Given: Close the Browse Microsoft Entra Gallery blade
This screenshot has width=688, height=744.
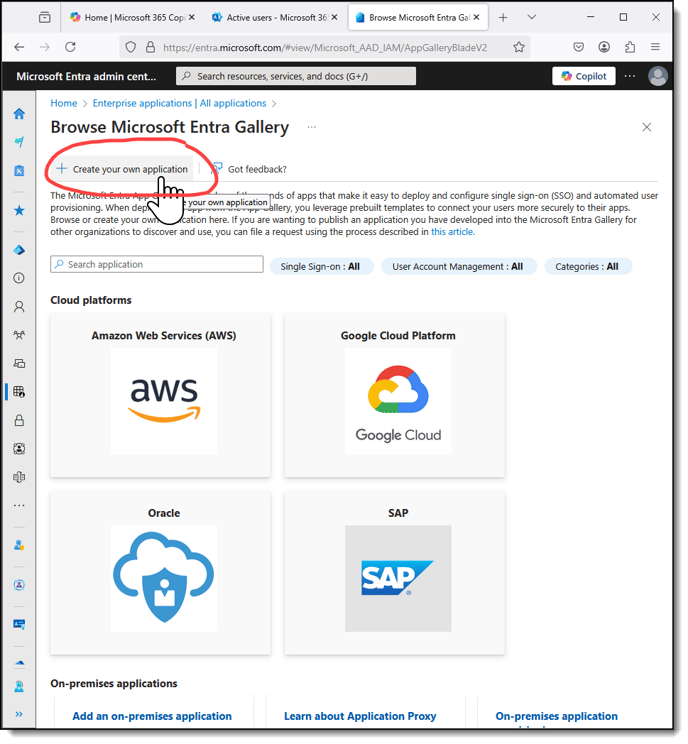Looking at the screenshot, I should 647,127.
